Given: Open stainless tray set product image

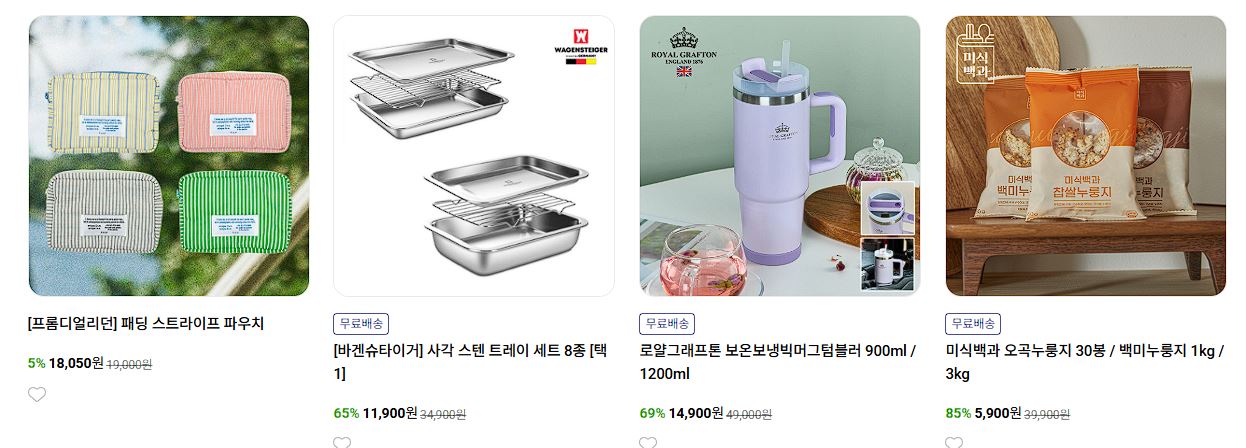Looking at the screenshot, I should [474, 156].
